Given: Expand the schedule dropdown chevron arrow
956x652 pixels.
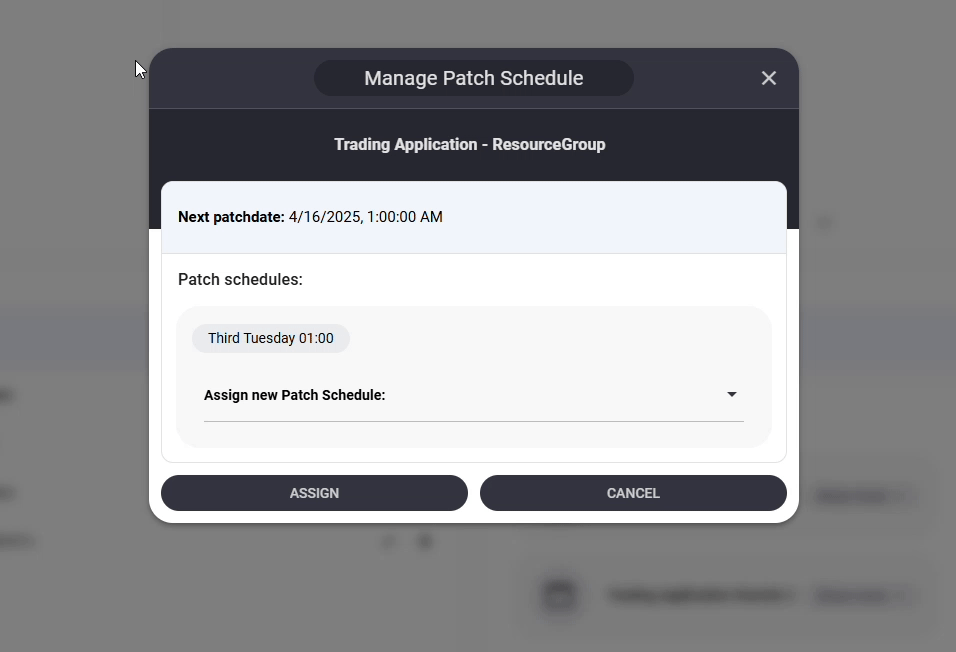Looking at the screenshot, I should click(x=731, y=394).
